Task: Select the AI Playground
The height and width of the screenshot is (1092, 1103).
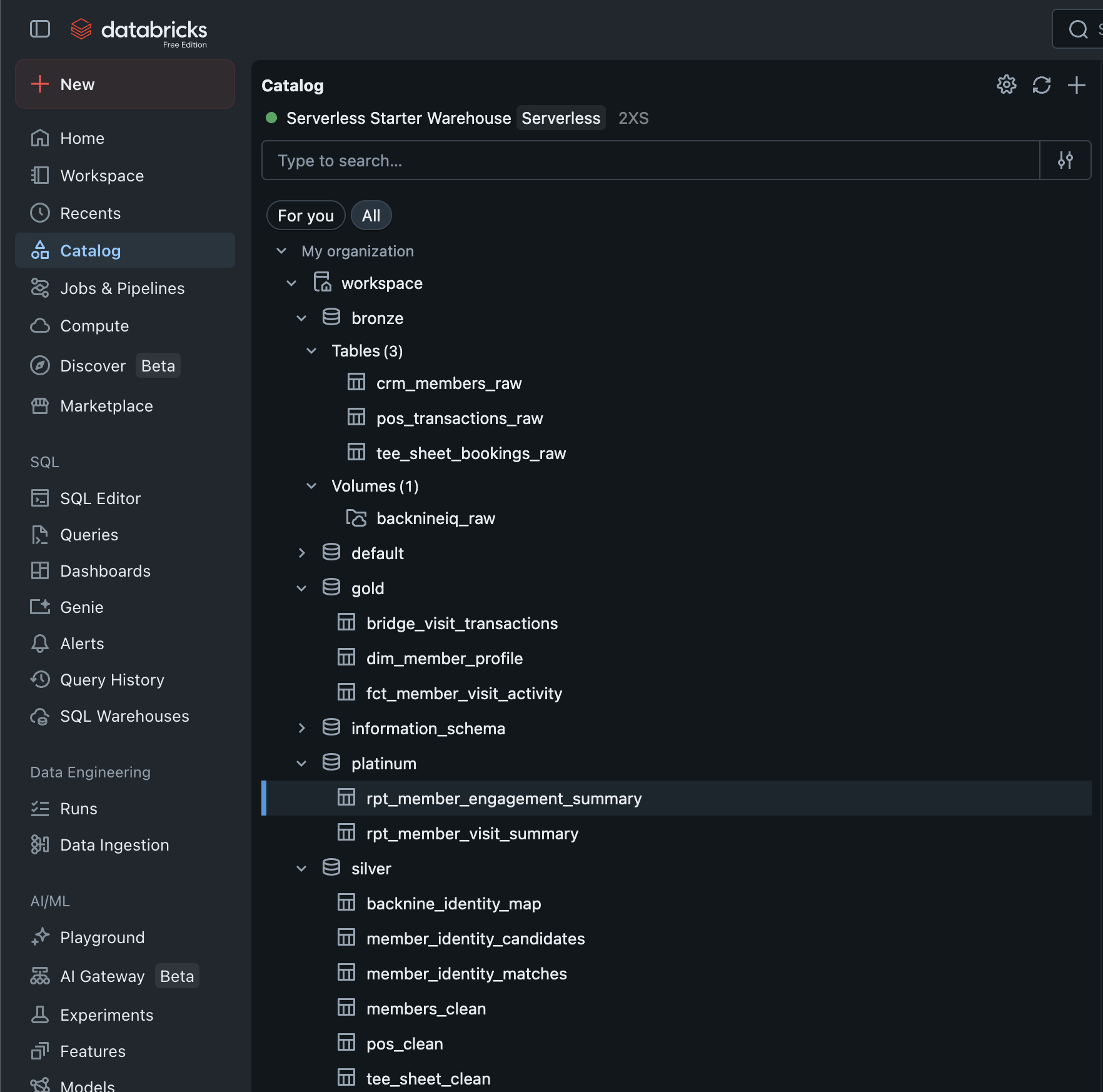Action: pyautogui.click(x=102, y=937)
